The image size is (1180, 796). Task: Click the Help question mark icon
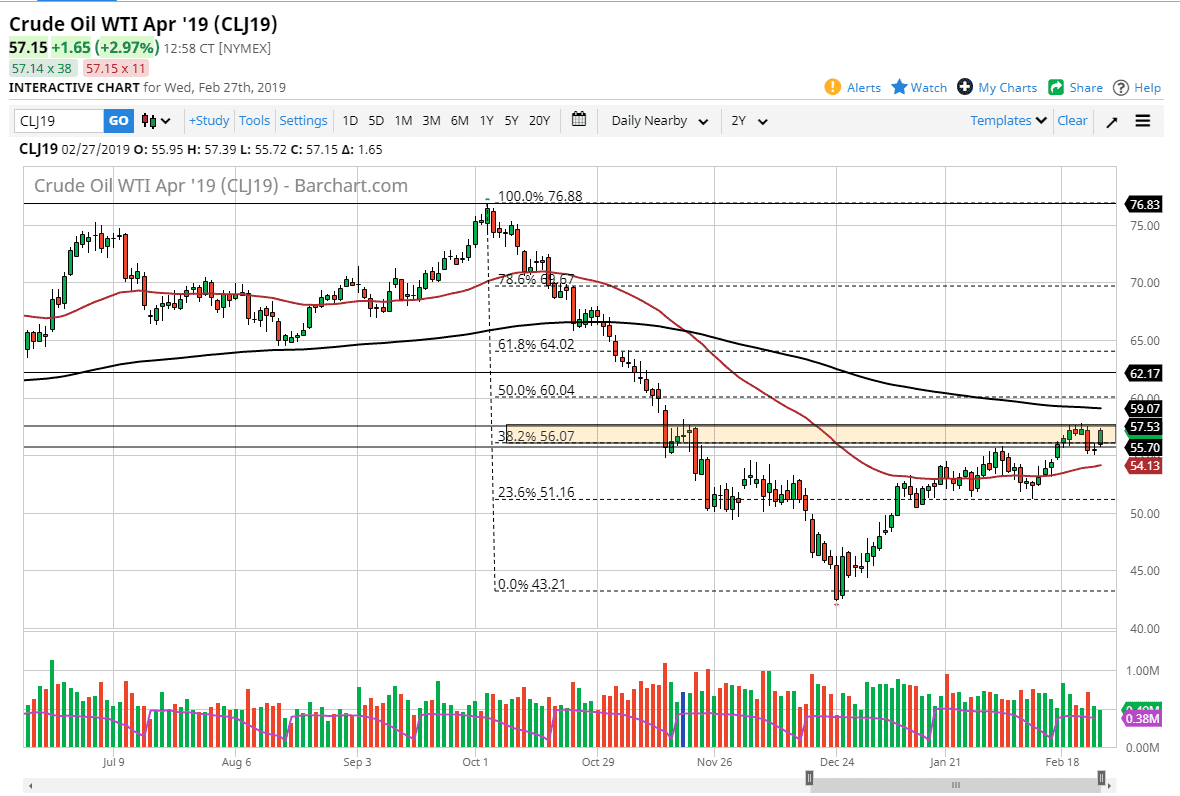tap(1119, 87)
